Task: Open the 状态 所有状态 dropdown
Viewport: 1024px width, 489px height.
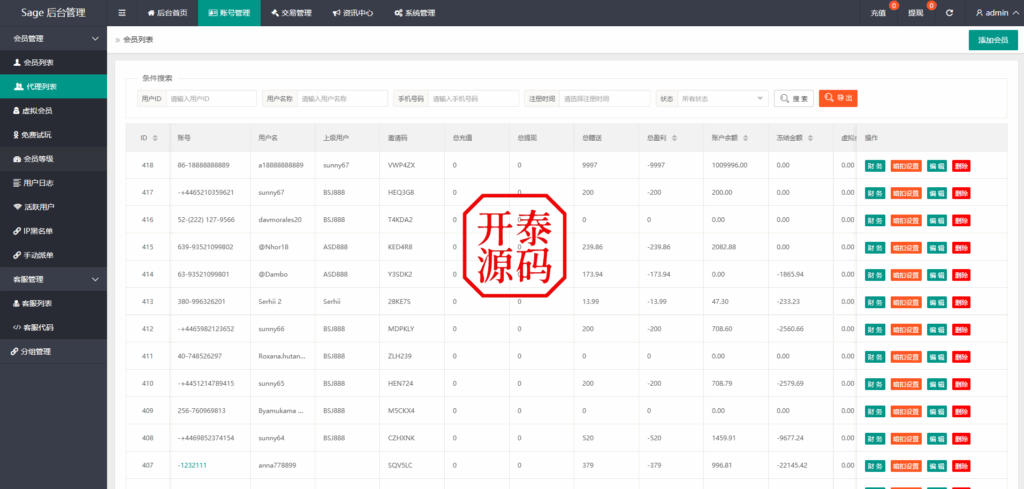Action: (x=723, y=99)
